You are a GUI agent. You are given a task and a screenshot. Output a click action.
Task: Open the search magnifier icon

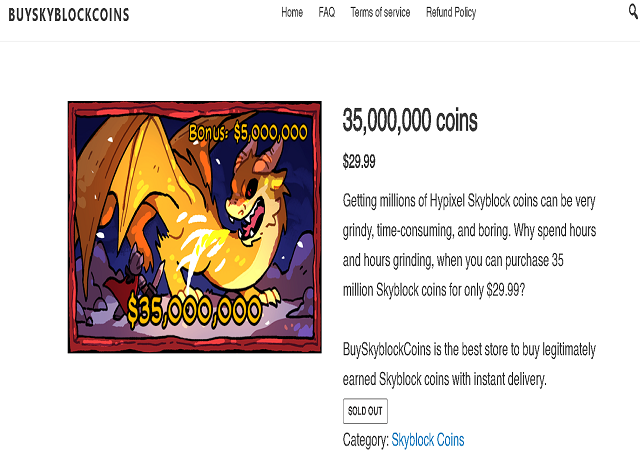633,11
